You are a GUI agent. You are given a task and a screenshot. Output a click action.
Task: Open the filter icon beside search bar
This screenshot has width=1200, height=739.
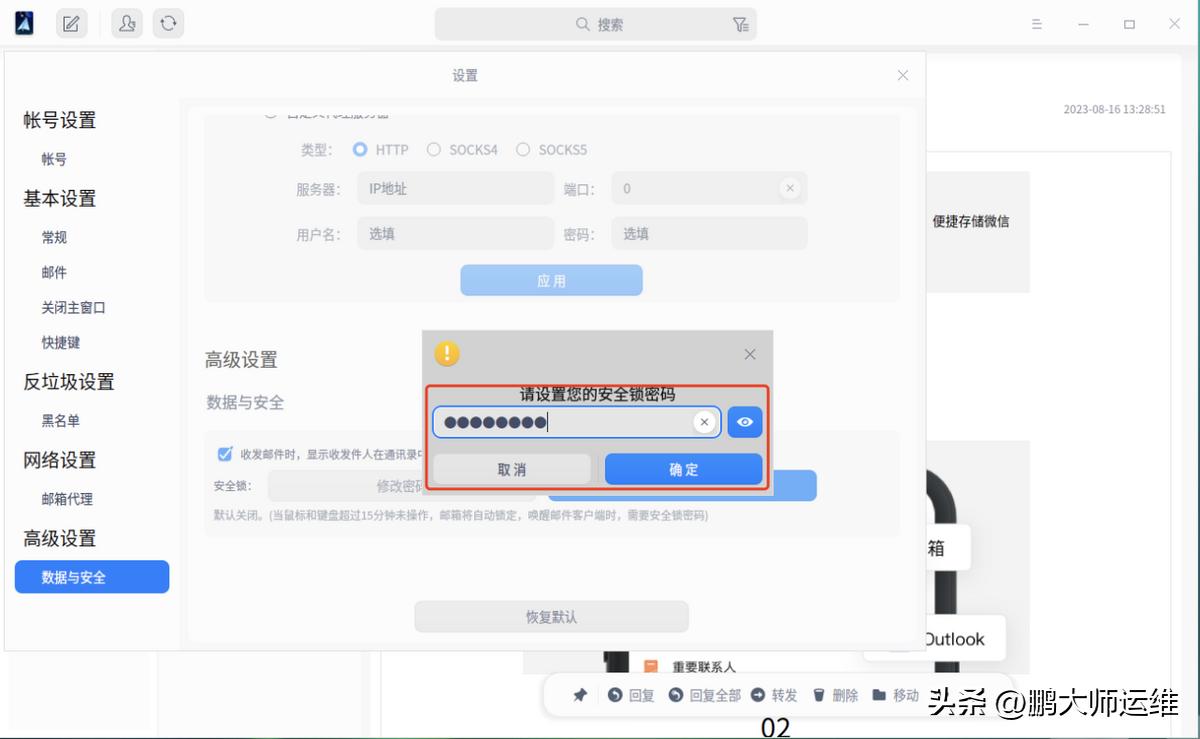741,23
